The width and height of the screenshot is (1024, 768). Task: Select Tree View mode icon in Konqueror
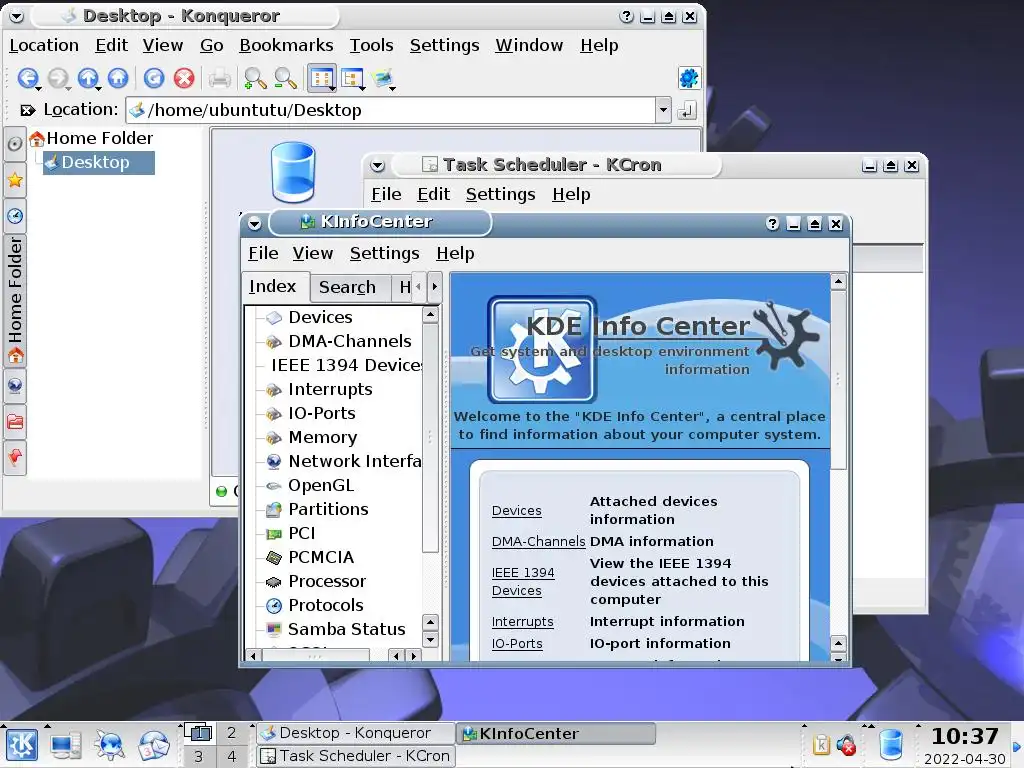353,79
